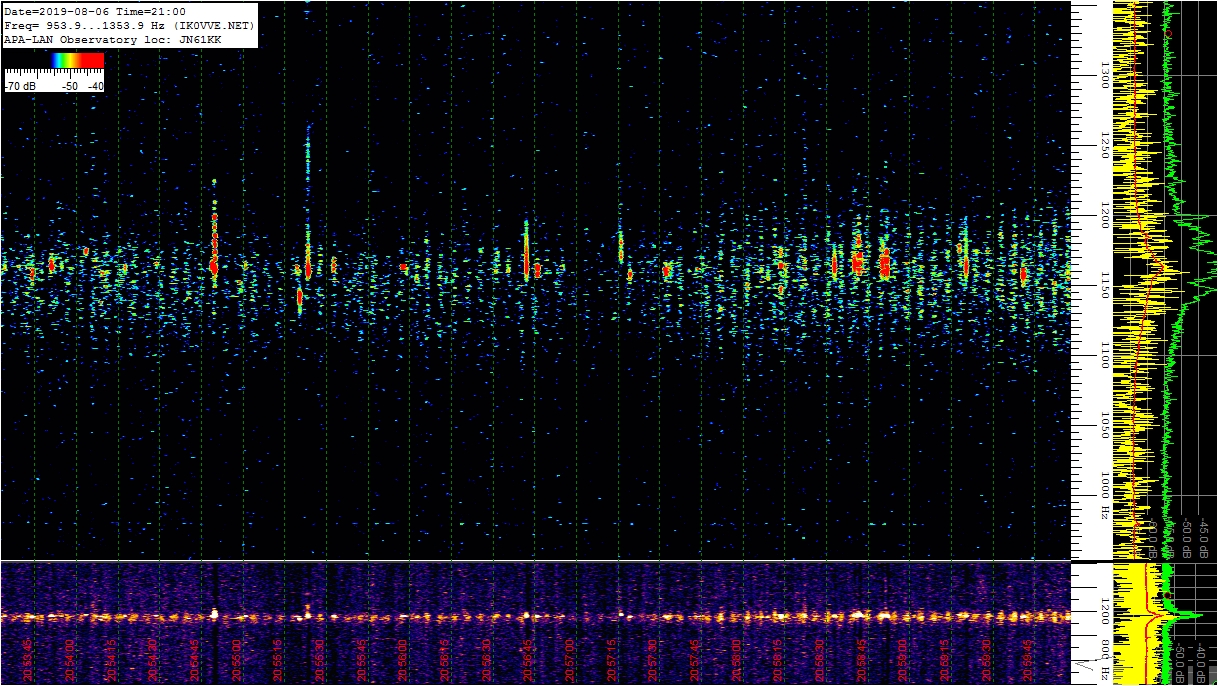Screen dimensions: 1218x686
Task: Click the 800 Hz label in lower spectrum scale
Action: 1105,660
